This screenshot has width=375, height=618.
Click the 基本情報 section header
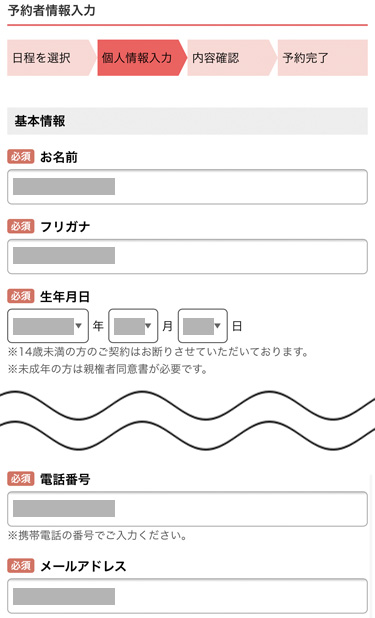pyautogui.click(x=187, y=121)
